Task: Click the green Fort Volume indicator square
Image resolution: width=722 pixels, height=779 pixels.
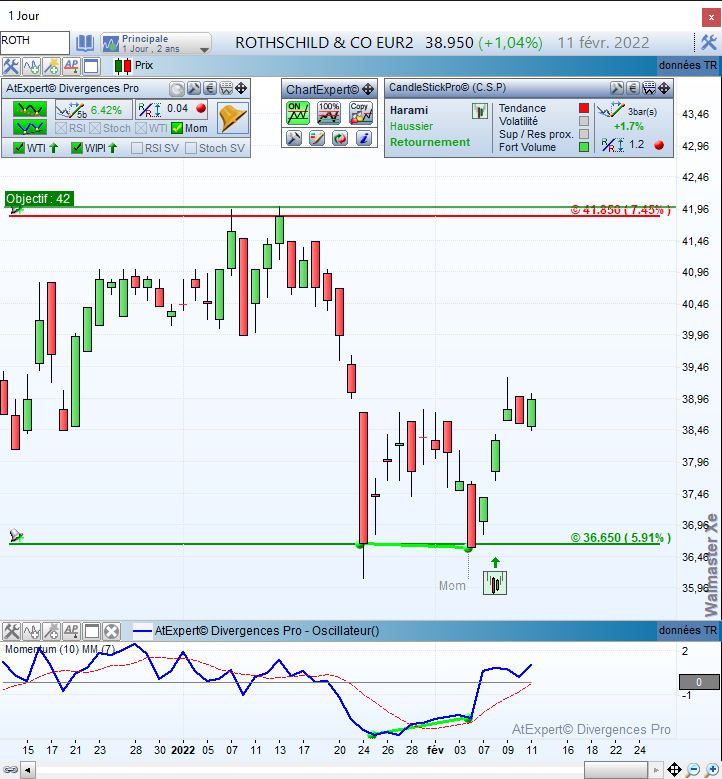Action: [584, 147]
